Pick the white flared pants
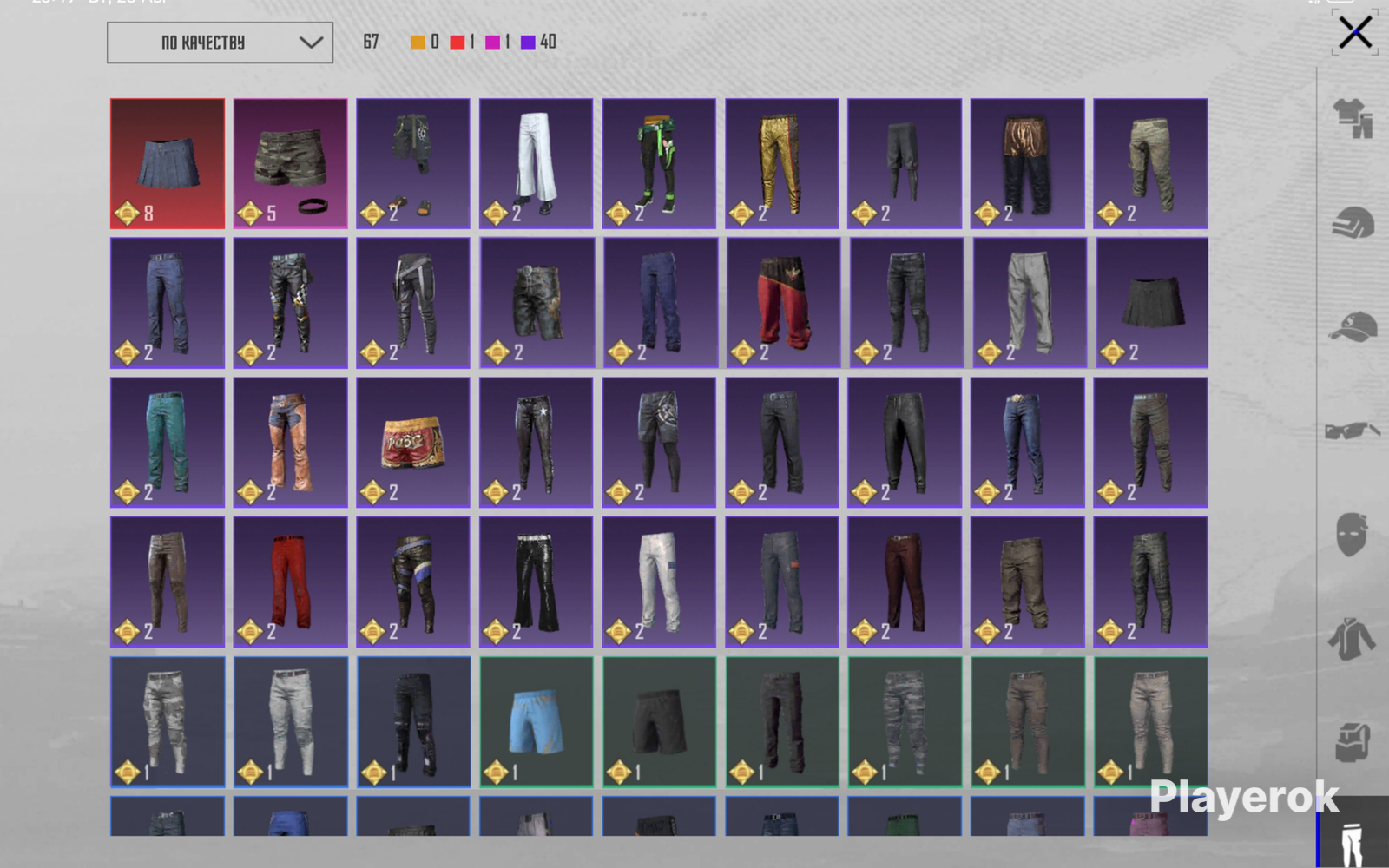 (537, 163)
